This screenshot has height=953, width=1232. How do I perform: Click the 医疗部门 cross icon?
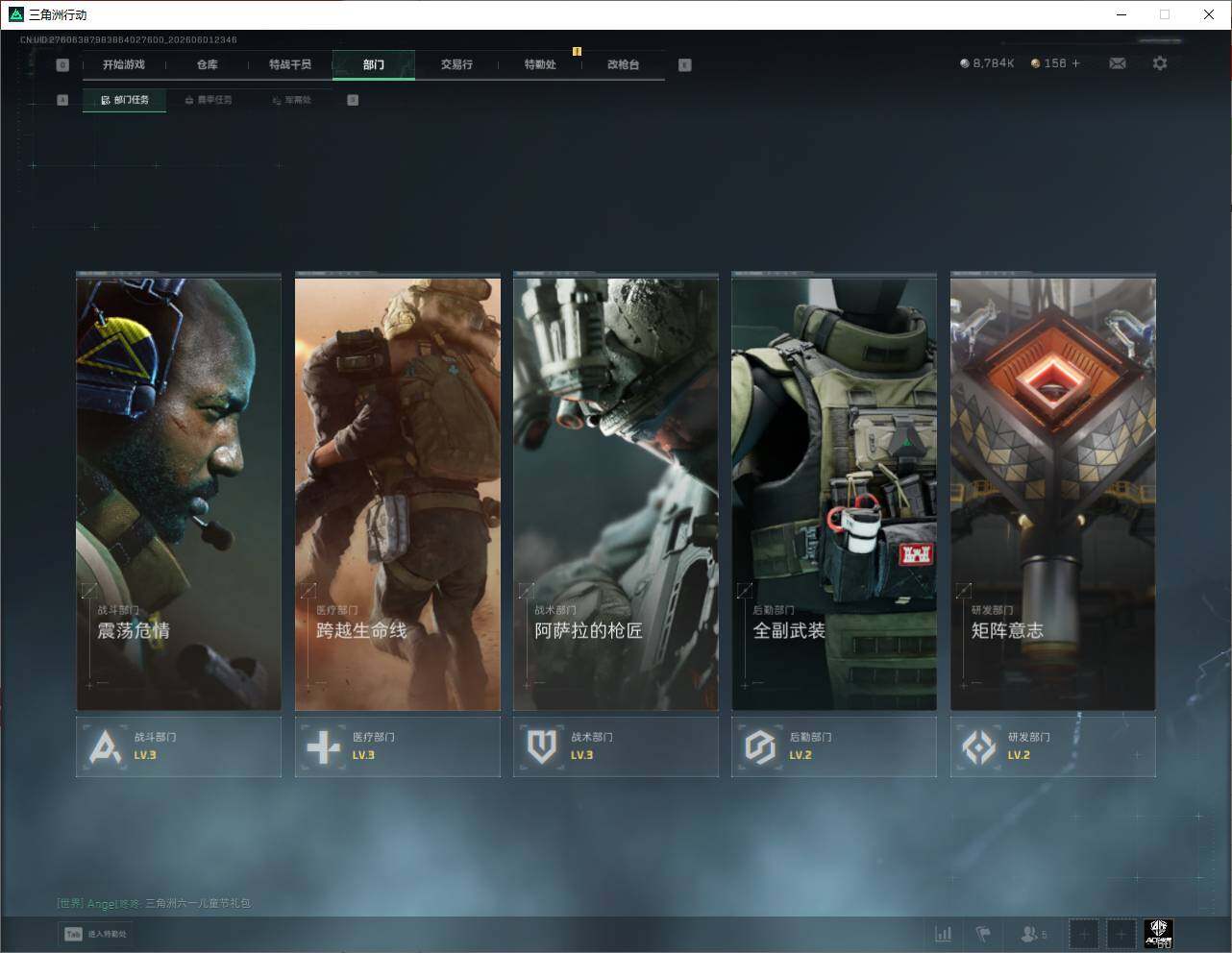click(323, 746)
